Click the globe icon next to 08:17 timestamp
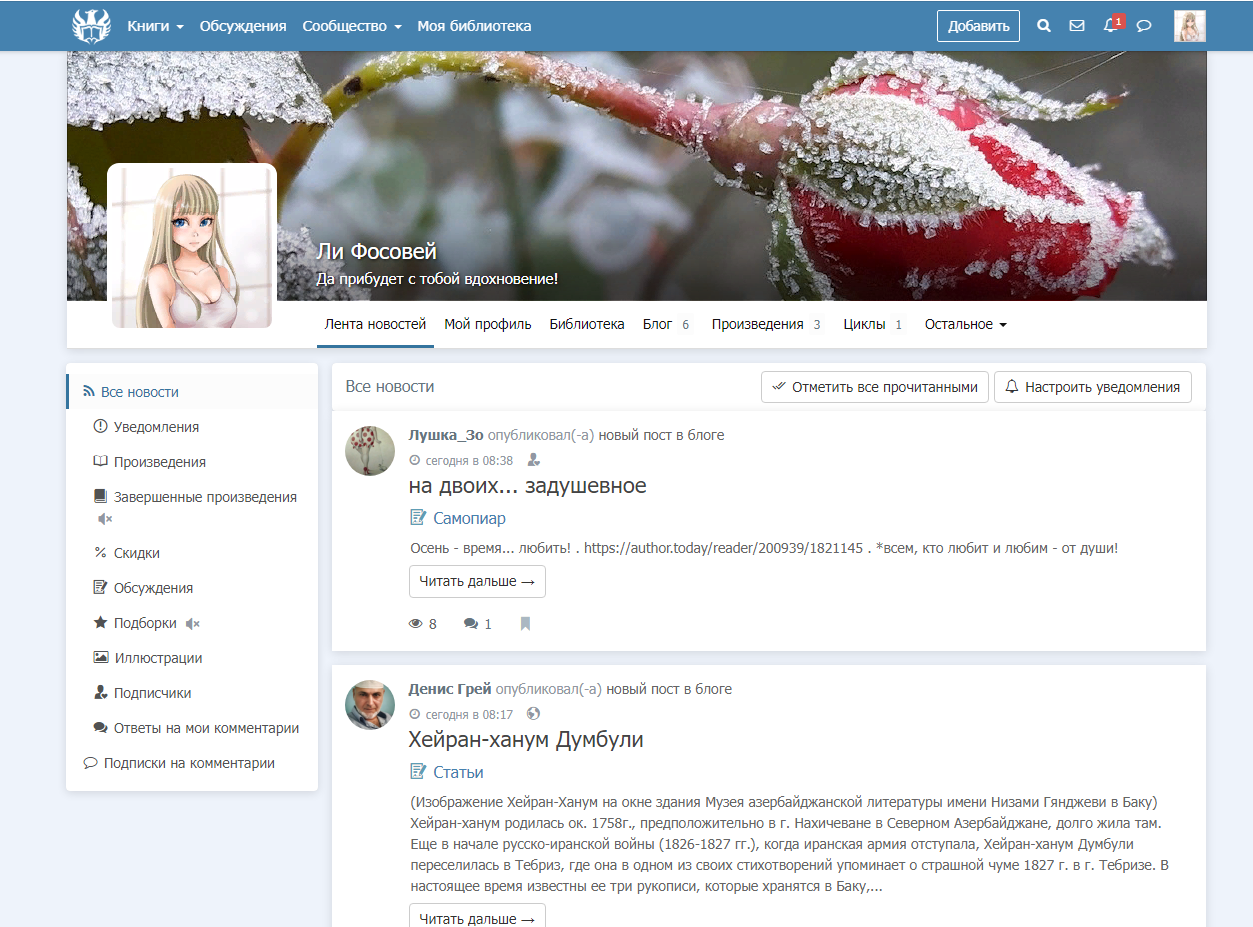The image size is (1253, 927). click(533, 714)
